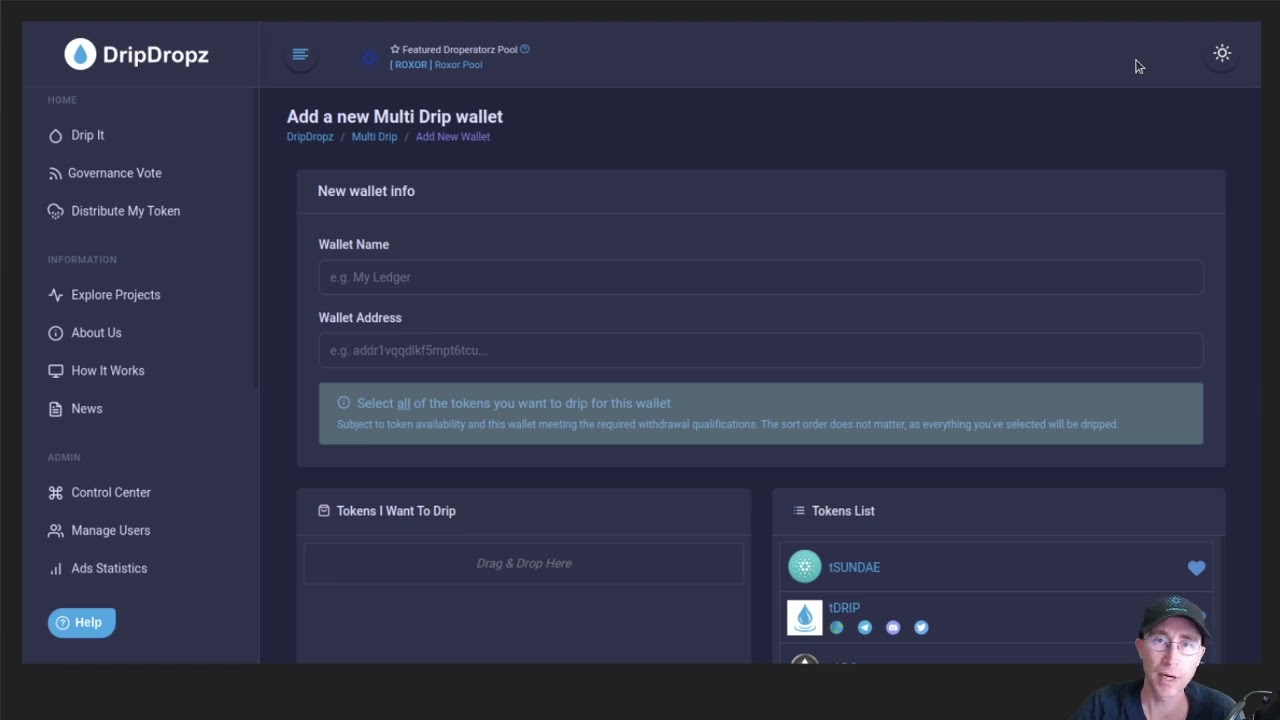Click the Explore Projects activity icon
Image resolution: width=1280 pixels, height=720 pixels.
click(x=55, y=295)
